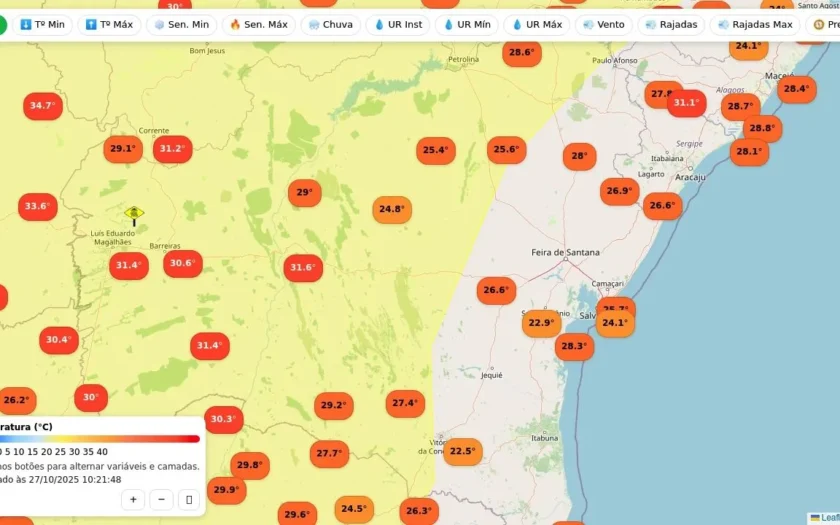840x525 pixels.
Task: Click the temperature color scale legend
Action: (100, 439)
